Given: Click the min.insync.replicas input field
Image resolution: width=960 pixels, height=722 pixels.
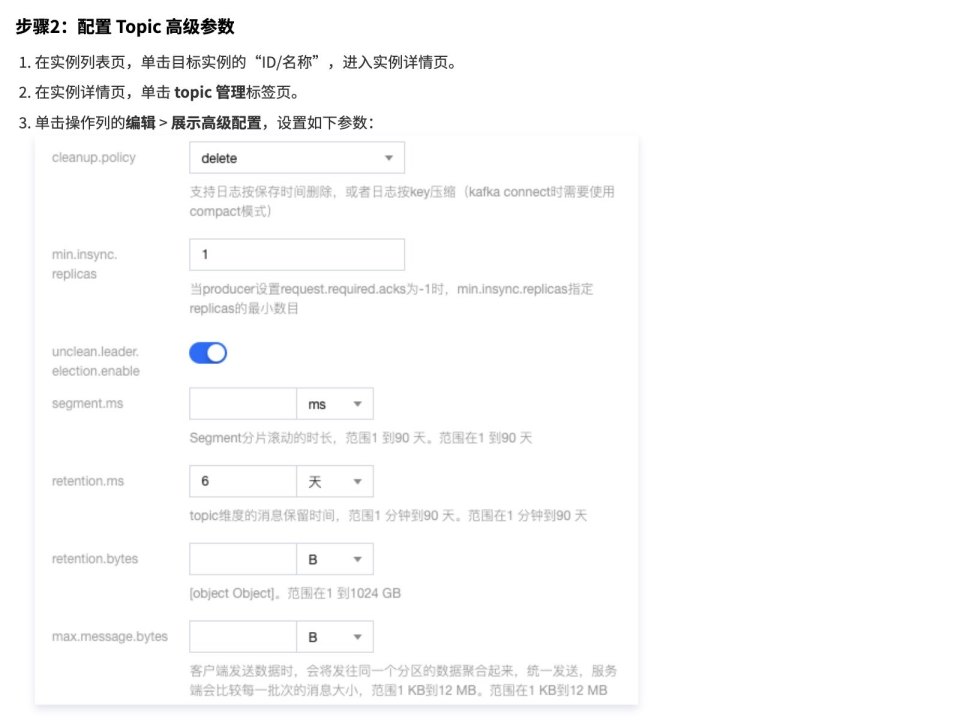Looking at the screenshot, I should [x=296, y=255].
